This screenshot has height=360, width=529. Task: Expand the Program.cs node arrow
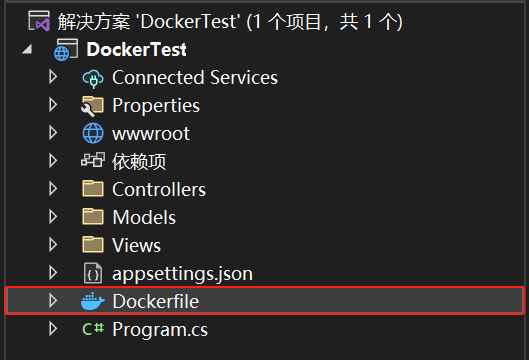53,329
